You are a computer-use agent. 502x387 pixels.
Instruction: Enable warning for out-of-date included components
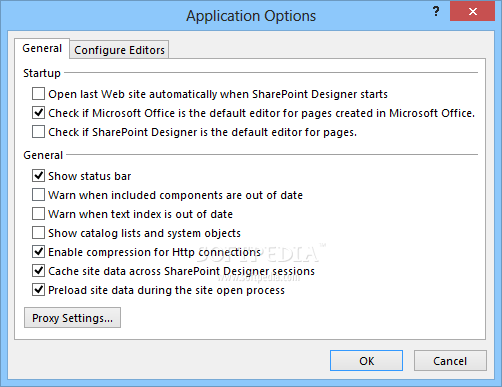click(38, 195)
